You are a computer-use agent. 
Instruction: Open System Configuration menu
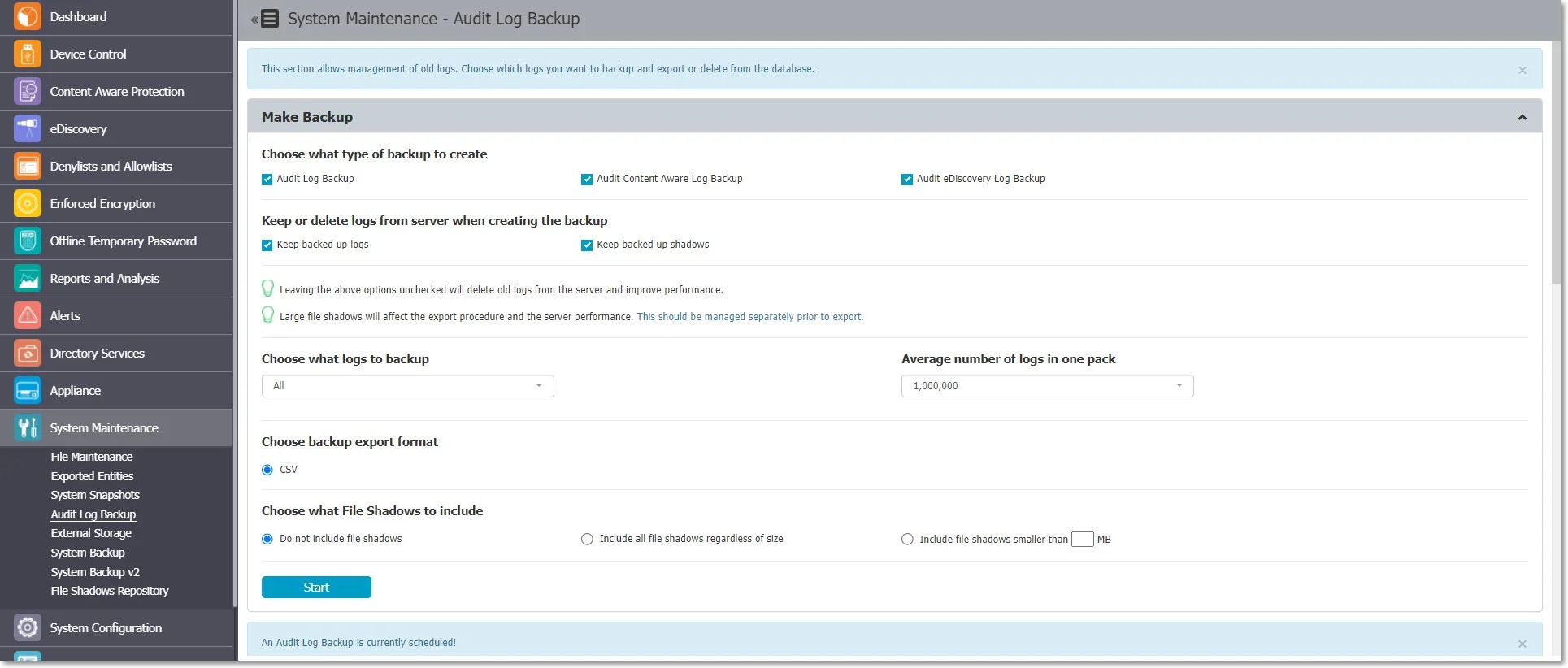[106, 627]
